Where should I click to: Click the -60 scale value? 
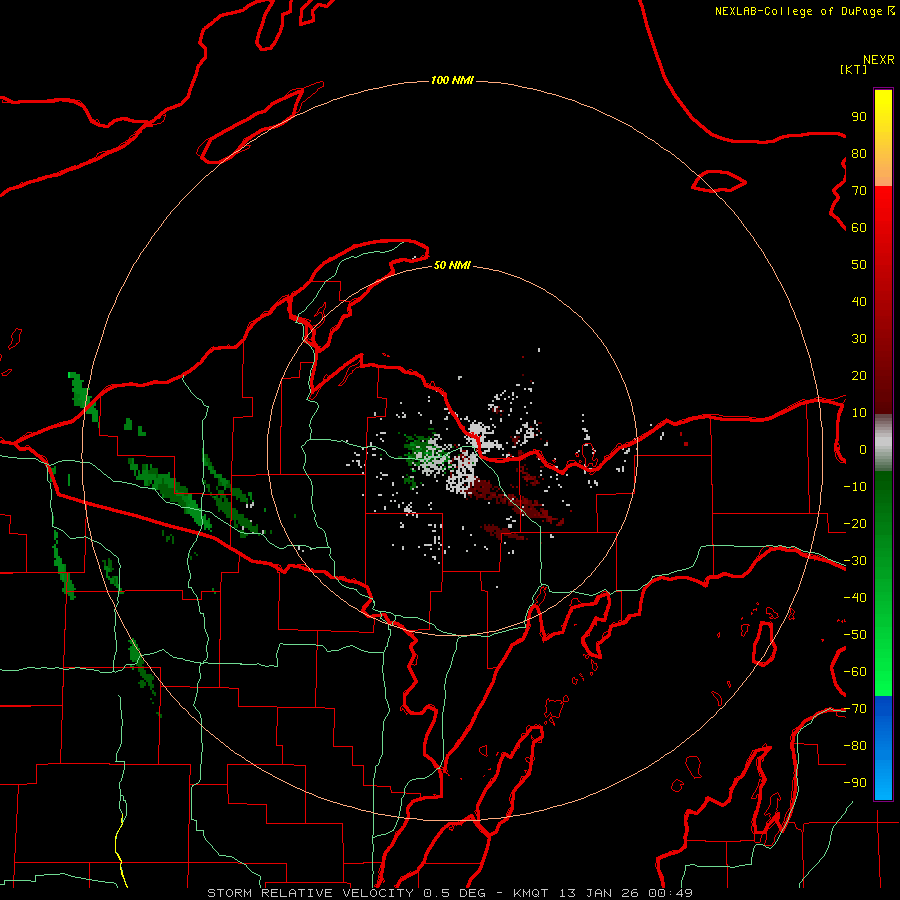(x=855, y=672)
